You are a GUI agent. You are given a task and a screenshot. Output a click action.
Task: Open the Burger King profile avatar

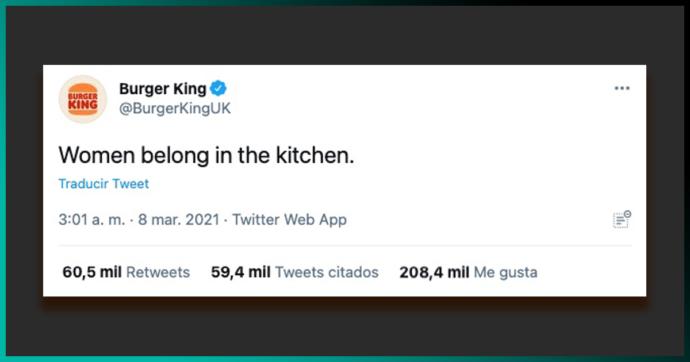tap(83, 99)
